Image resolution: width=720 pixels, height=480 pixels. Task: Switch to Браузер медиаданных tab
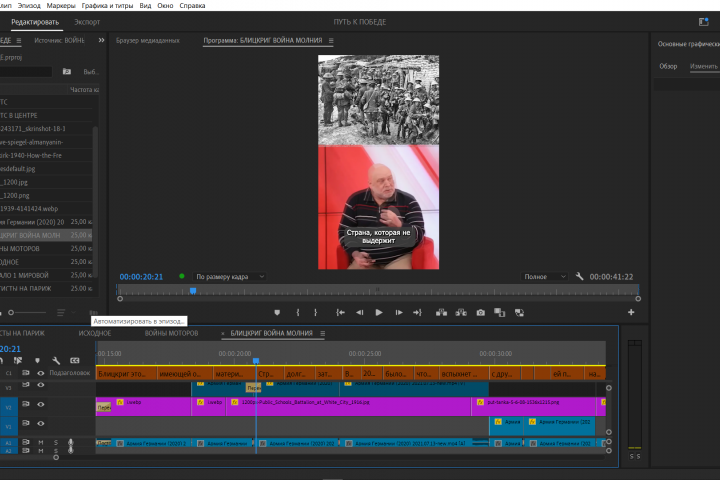click(x=147, y=40)
